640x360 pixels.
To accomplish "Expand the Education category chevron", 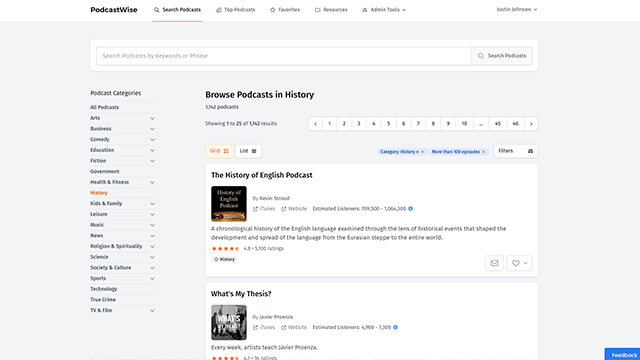I will click(152, 150).
